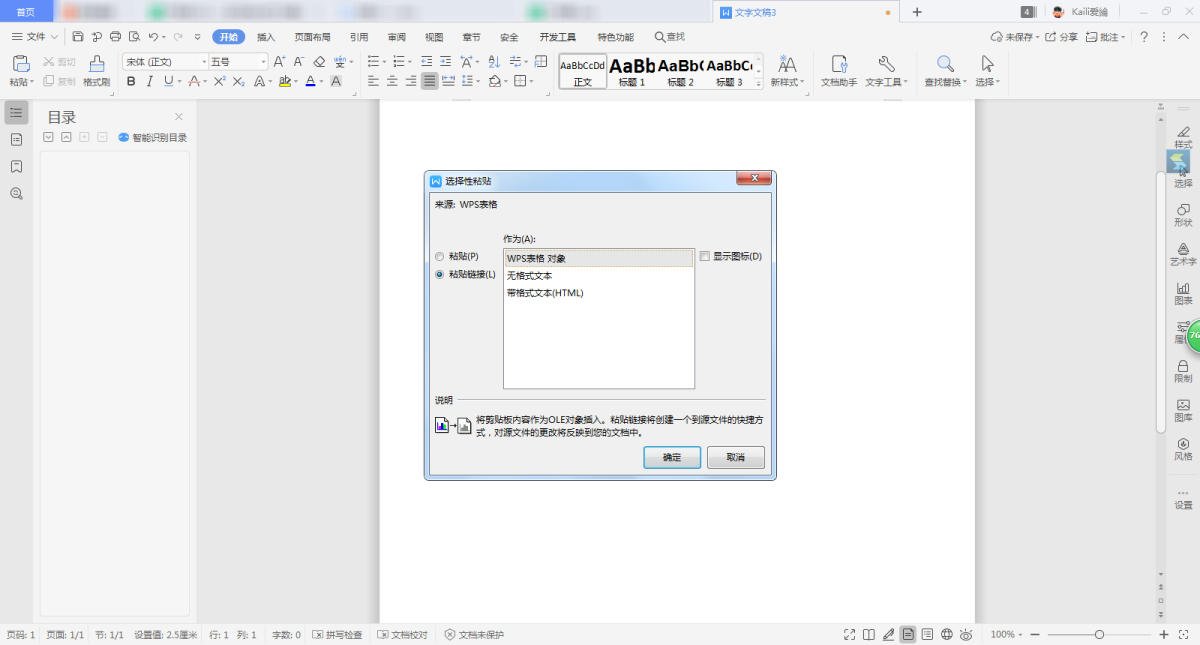Open the File (文件) menu dropdown
The height and width of the screenshot is (645, 1200).
[35, 37]
